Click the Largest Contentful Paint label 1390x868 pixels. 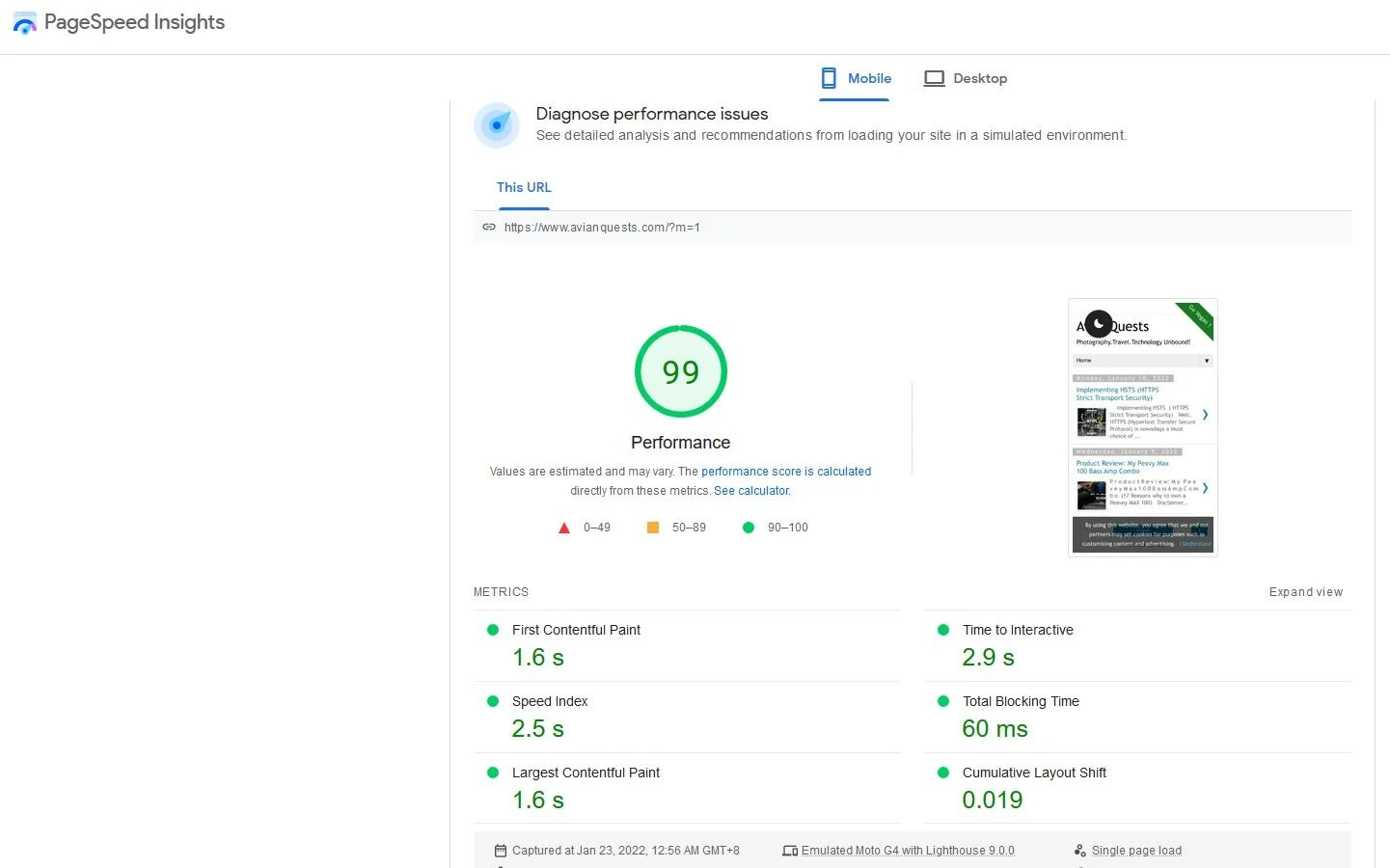pos(586,773)
